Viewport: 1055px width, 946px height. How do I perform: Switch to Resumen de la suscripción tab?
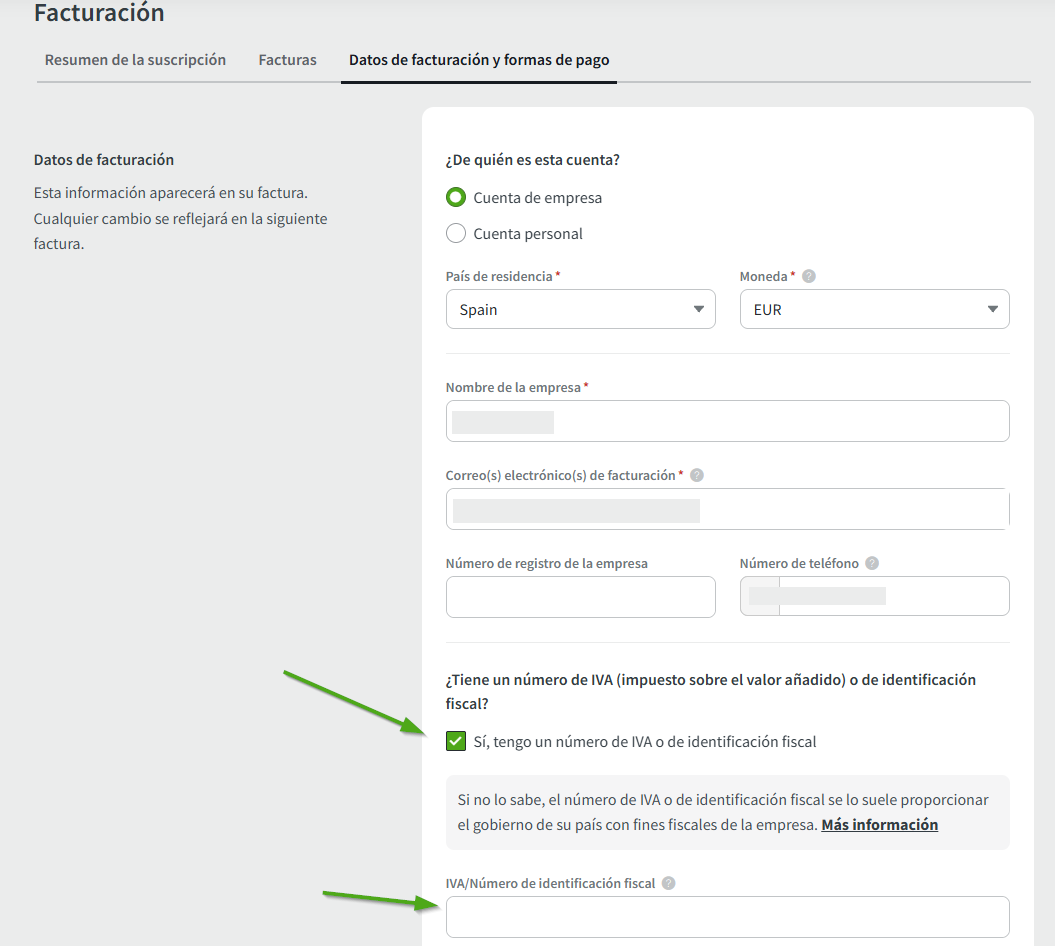pyautogui.click(x=135, y=60)
